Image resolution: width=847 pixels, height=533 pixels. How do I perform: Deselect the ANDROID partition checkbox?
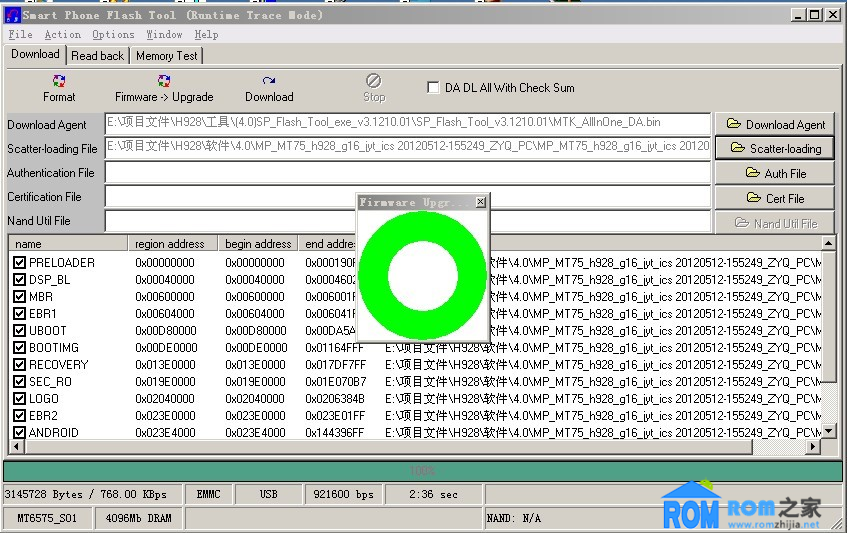point(20,433)
